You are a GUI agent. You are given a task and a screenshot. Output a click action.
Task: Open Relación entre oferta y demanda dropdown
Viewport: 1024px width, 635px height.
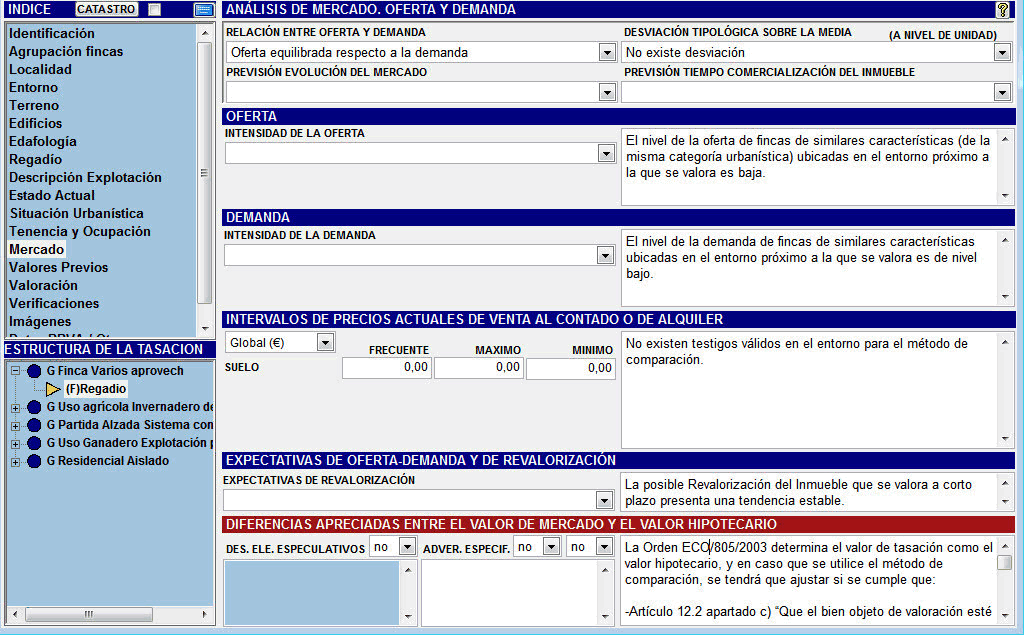click(x=607, y=52)
